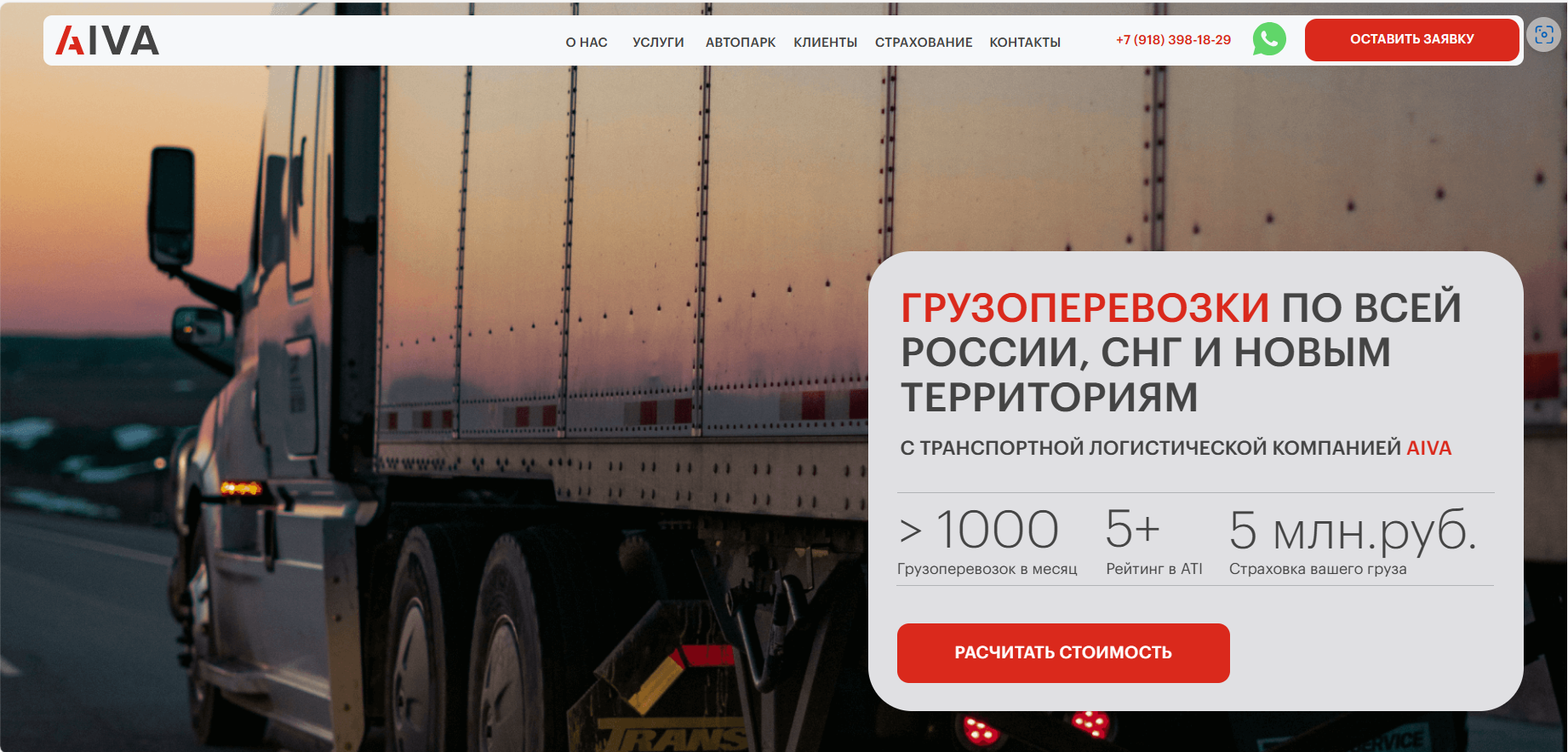This screenshot has width=1568, height=752.
Task: Open the АВТОПАРК page
Action: pos(741,43)
